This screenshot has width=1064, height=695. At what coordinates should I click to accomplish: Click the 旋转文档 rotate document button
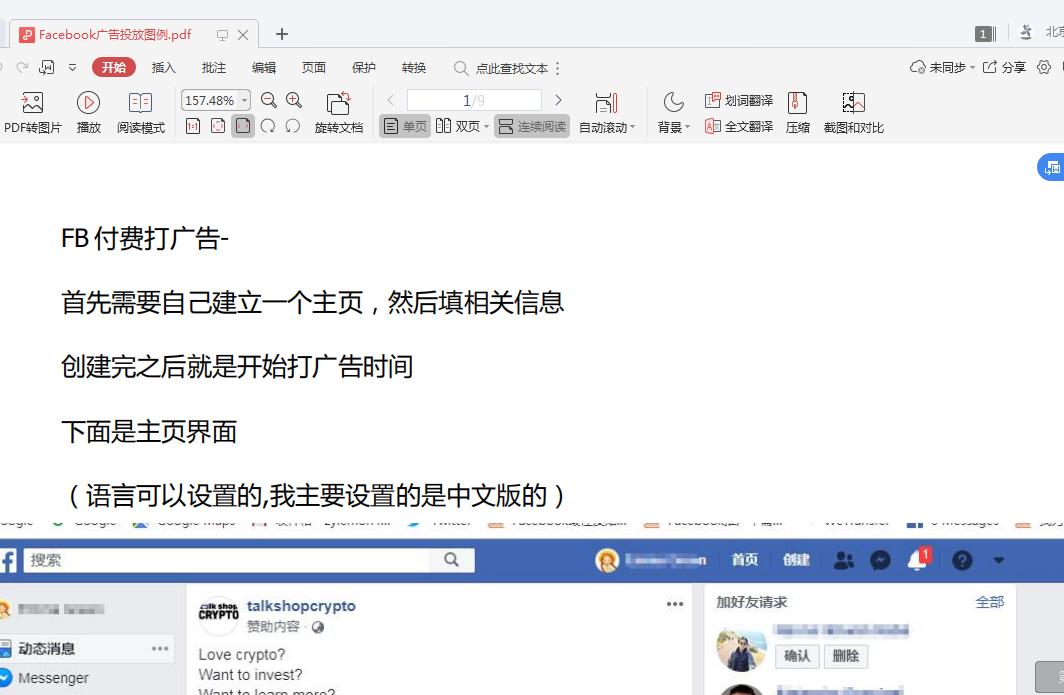[339, 112]
